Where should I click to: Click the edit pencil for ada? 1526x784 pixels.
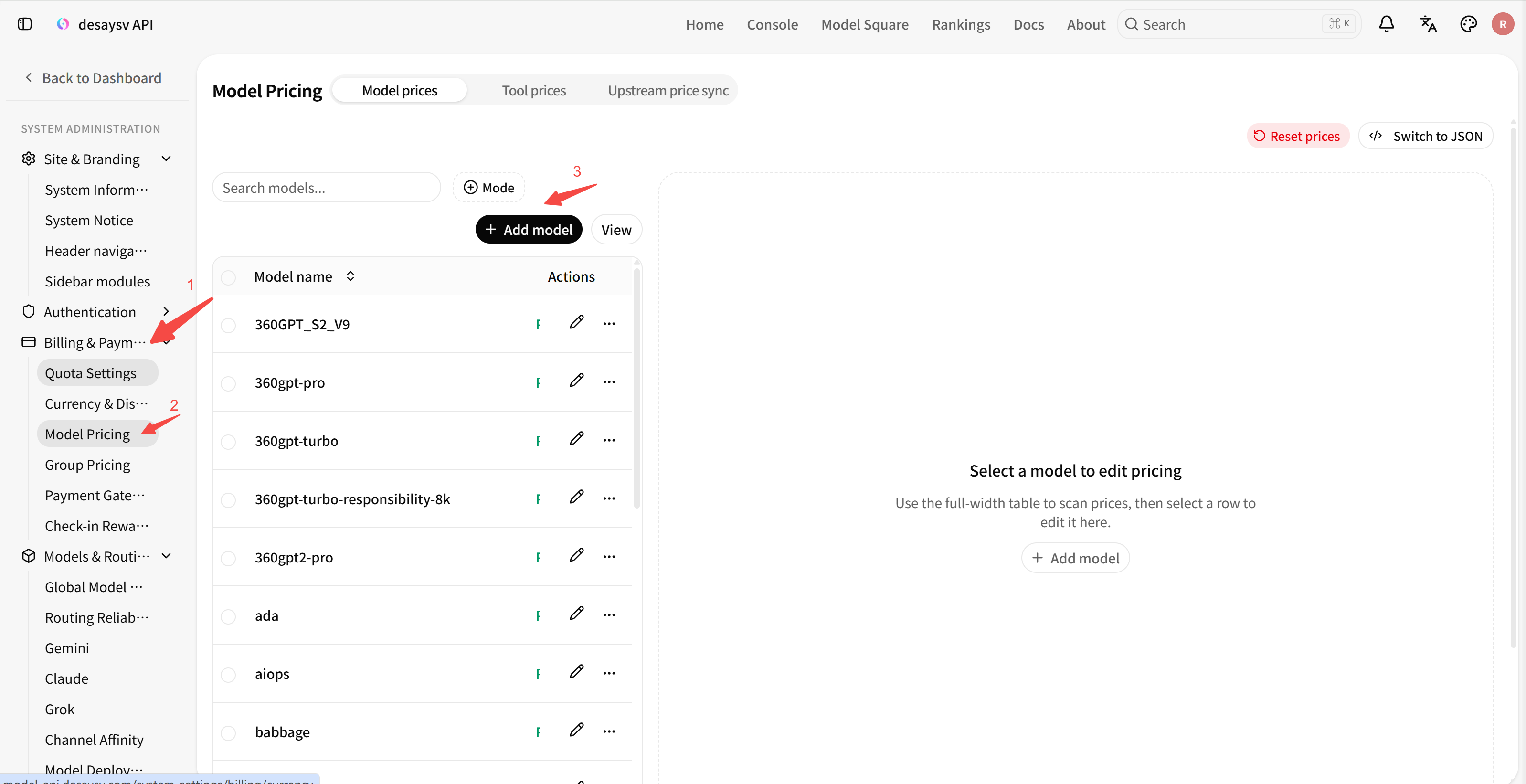tap(576, 614)
